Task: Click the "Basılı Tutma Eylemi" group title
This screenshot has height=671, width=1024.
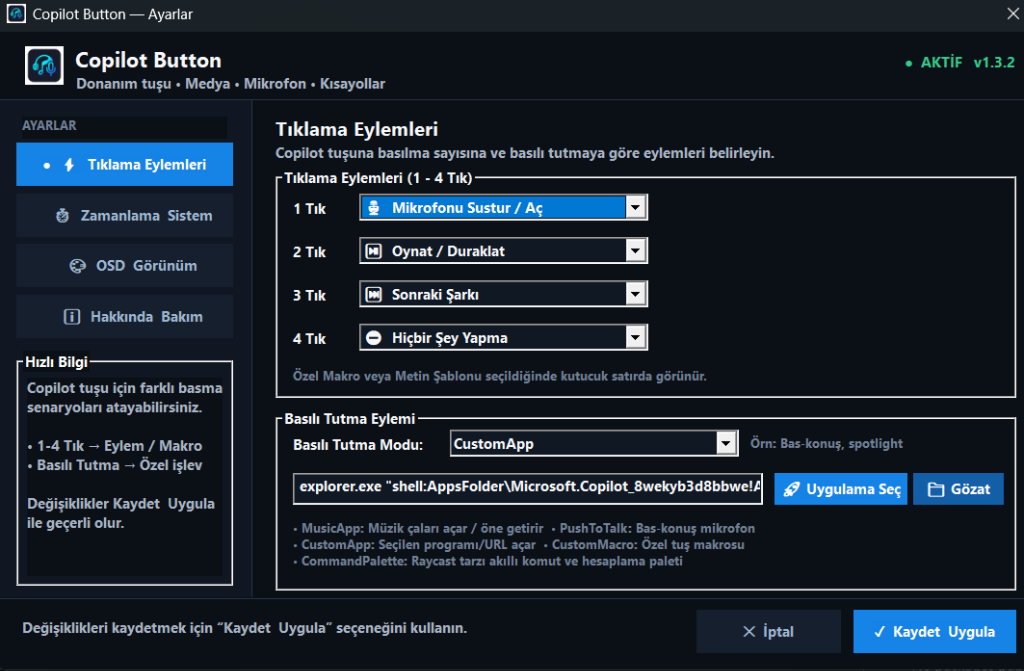Action: coord(350,419)
